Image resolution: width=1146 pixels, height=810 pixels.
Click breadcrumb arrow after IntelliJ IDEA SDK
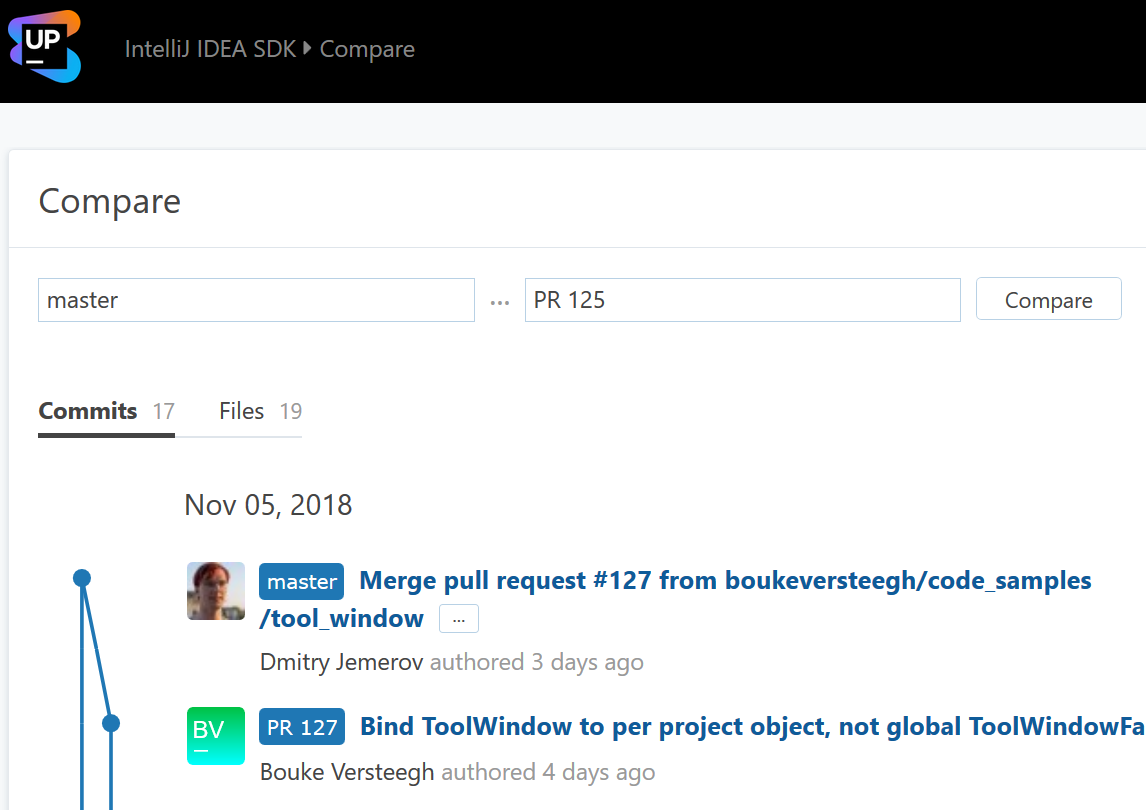pos(308,48)
